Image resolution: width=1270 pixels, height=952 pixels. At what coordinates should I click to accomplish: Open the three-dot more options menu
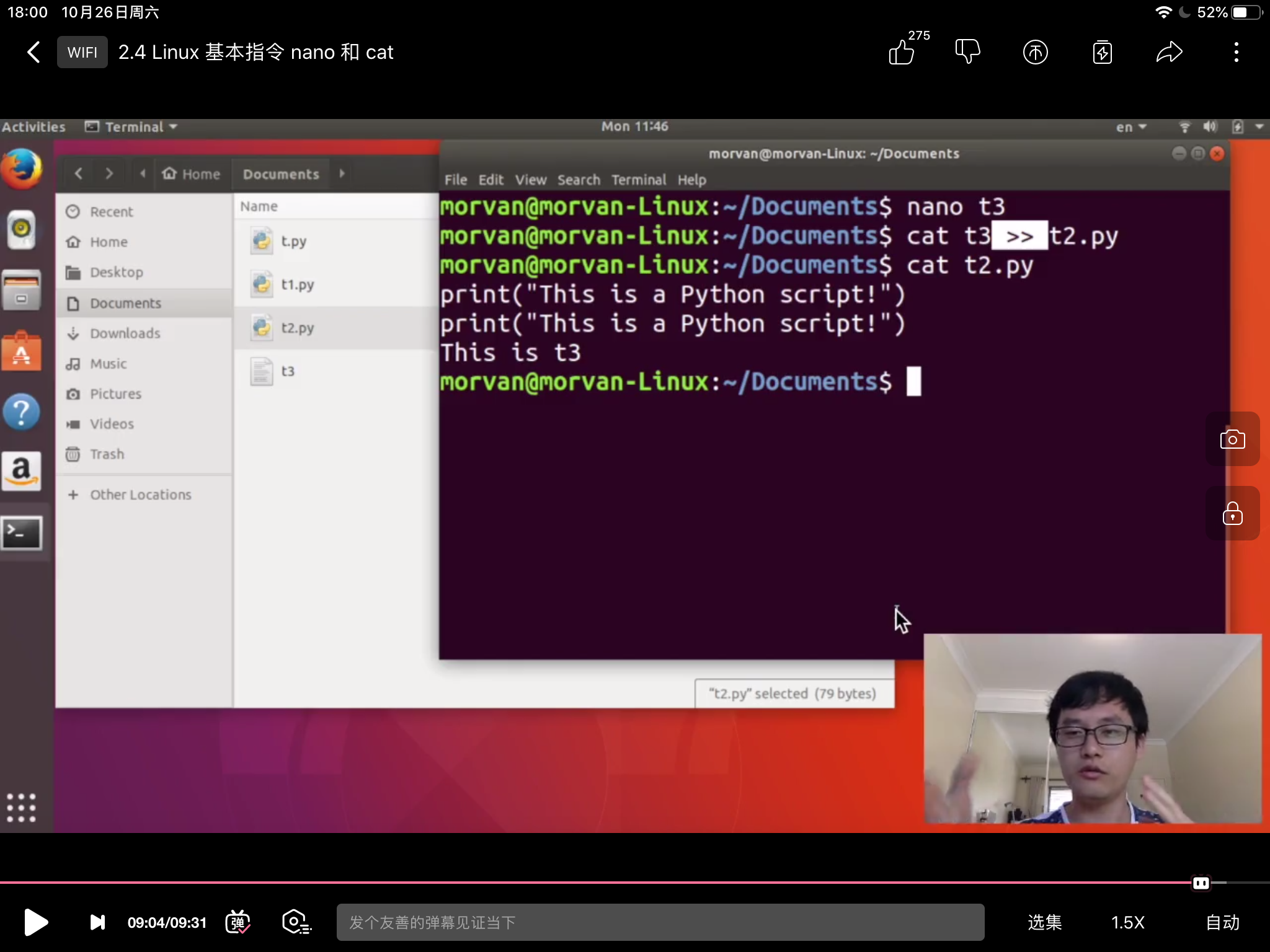pyautogui.click(x=1236, y=52)
